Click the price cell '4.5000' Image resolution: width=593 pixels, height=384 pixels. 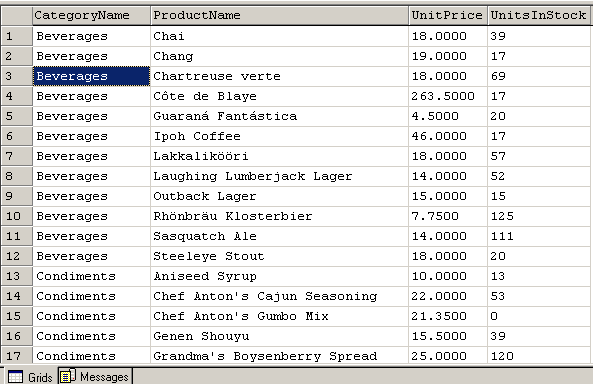[x=448, y=116]
